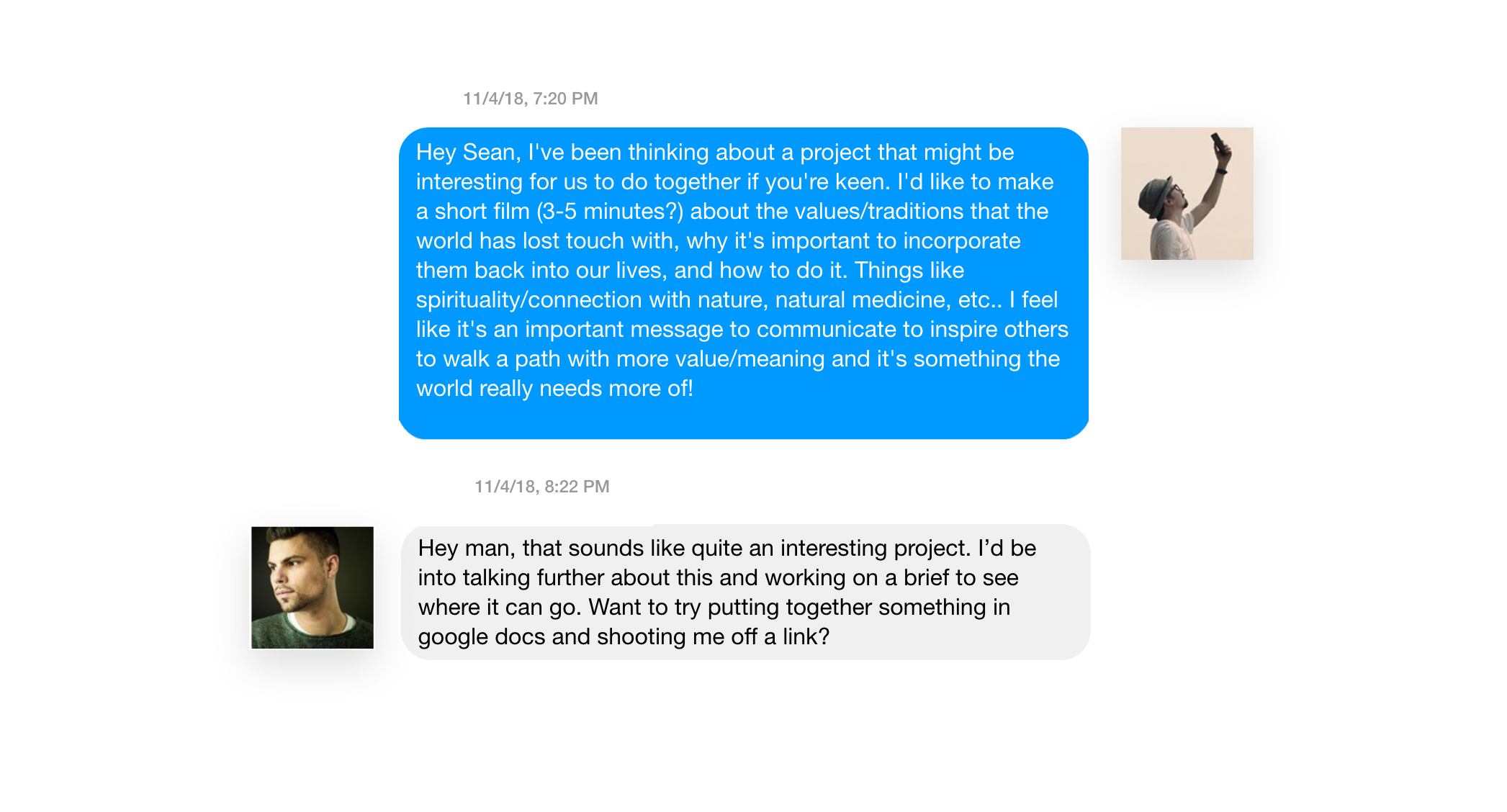Open Sean's profile photo in green sweater

tap(312, 587)
